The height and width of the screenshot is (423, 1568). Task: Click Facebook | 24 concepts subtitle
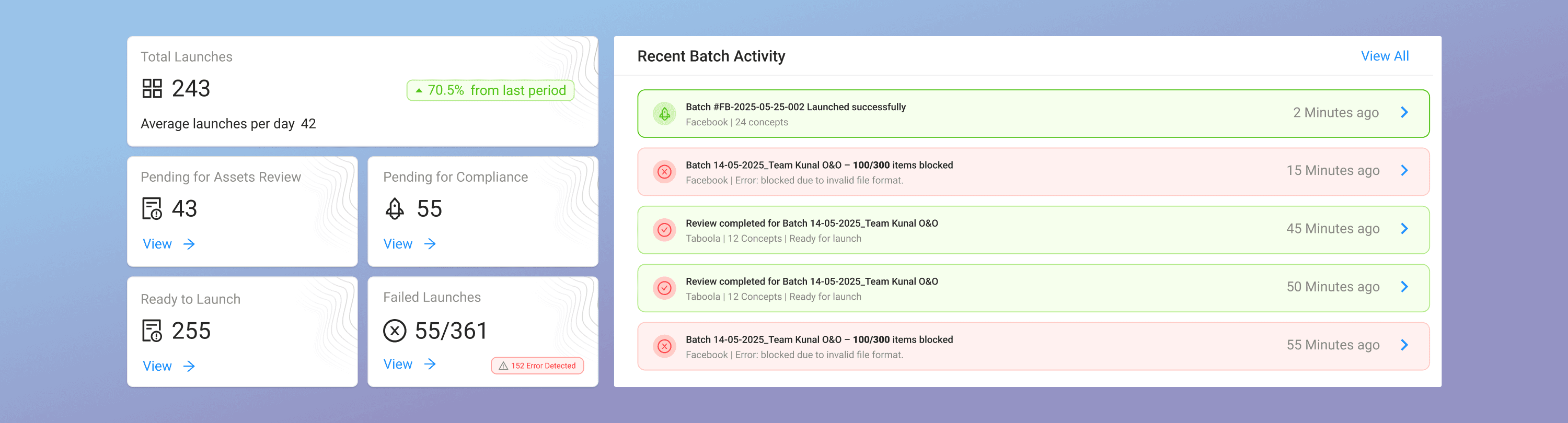[x=736, y=122]
